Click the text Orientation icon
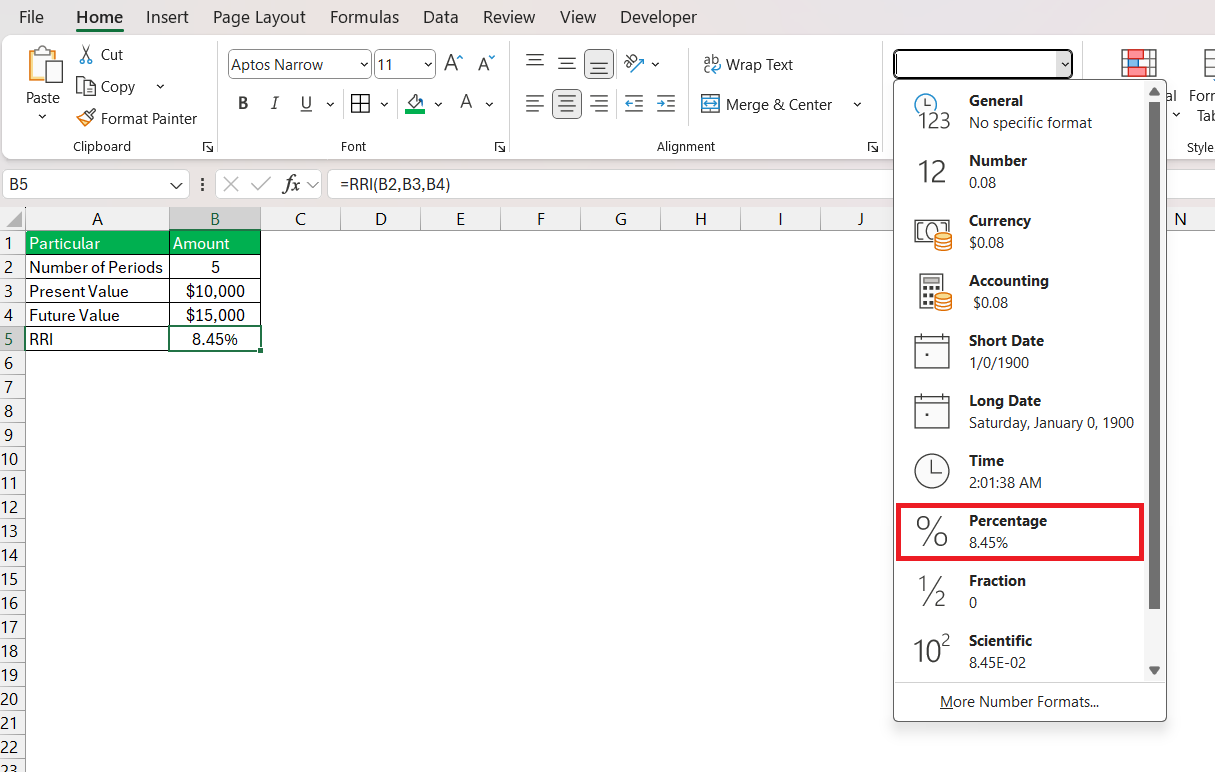The width and height of the screenshot is (1215, 772). click(634, 64)
